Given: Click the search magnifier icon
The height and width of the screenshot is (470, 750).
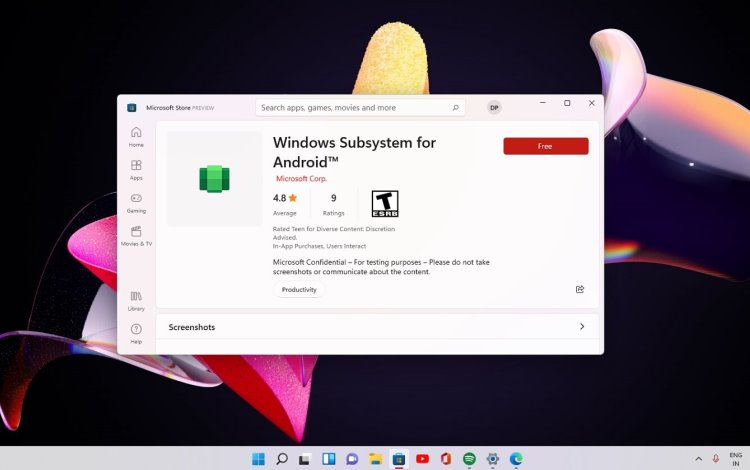Looking at the screenshot, I should click(456, 108).
